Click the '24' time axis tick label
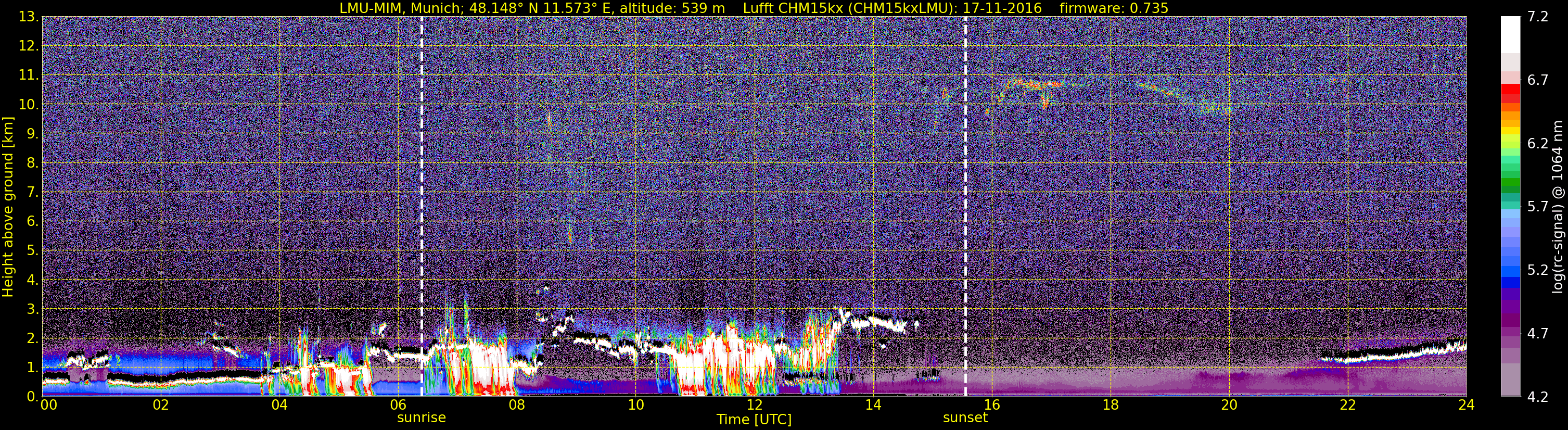 pyautogui.click(x=1467, y=405)
